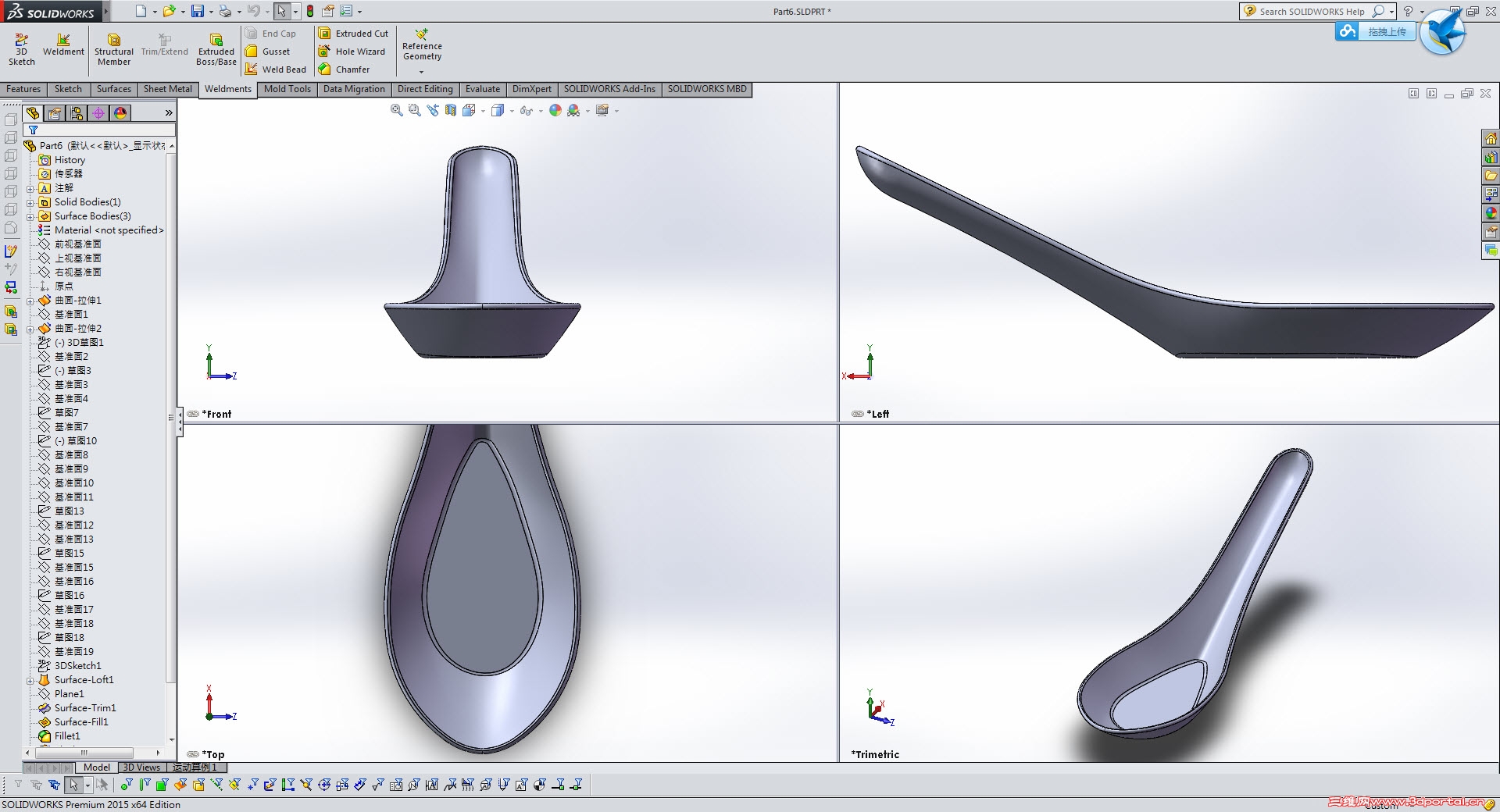Expand the 曲面-拉伸1 feature
1500x812 pixels.
click(x=30, y=301)
